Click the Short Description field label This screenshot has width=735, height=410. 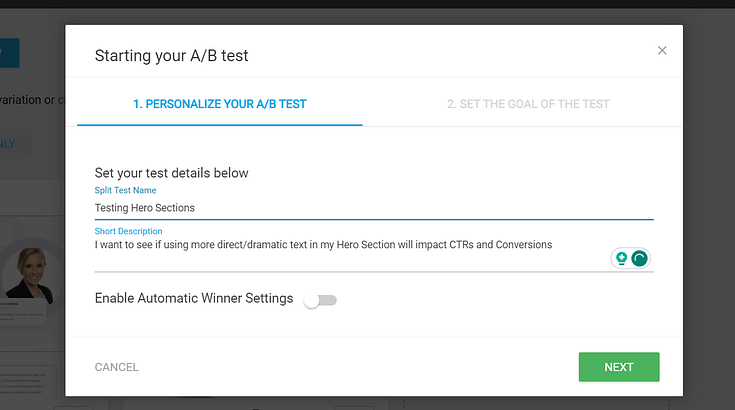(129, 231)
